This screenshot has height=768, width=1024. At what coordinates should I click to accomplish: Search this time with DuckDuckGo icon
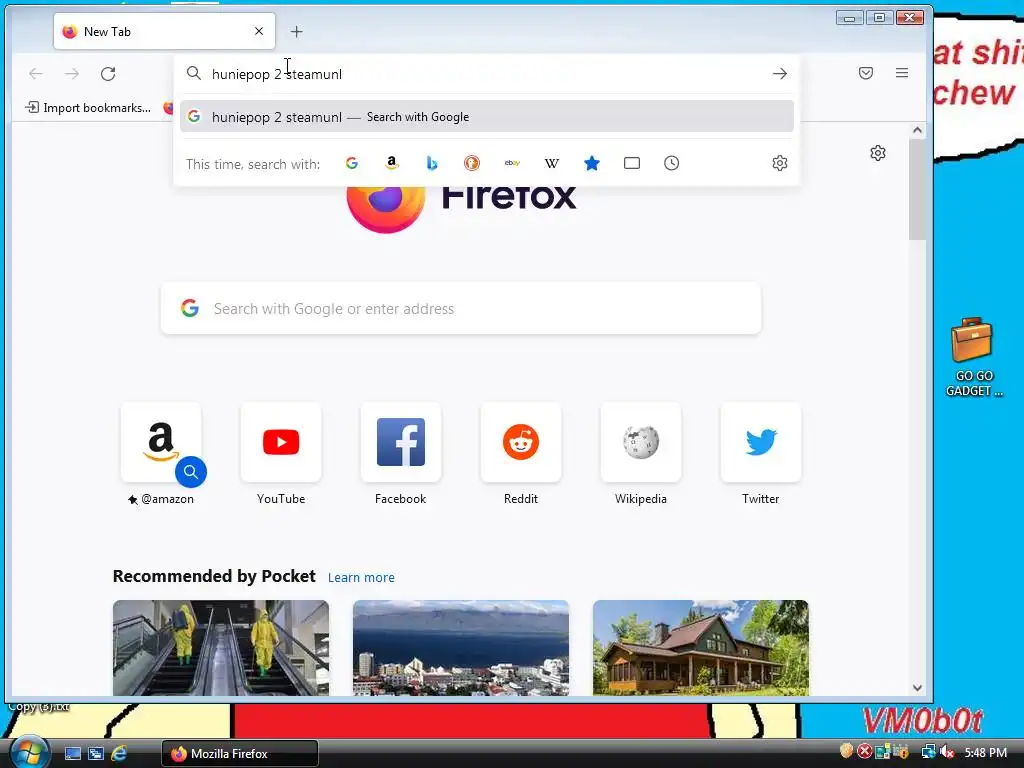pyautogui.click(x=472, y=163)
